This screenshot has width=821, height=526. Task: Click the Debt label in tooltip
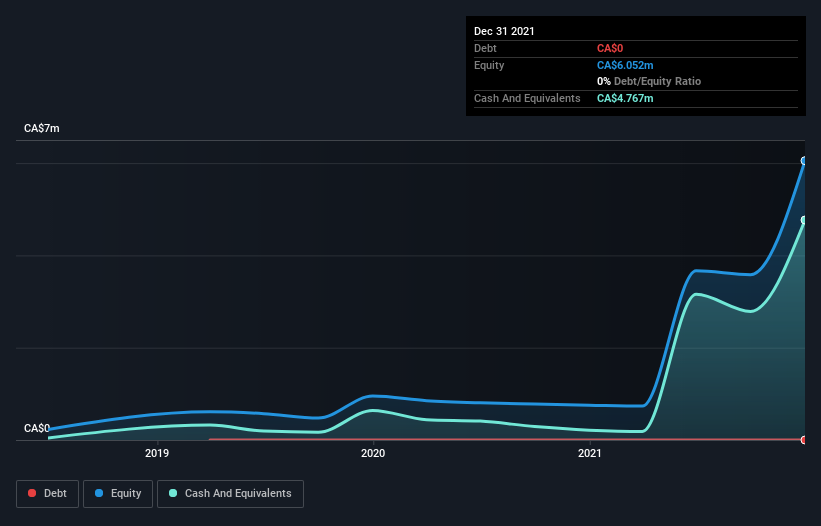pyautogui.click(x=485, y=48)
